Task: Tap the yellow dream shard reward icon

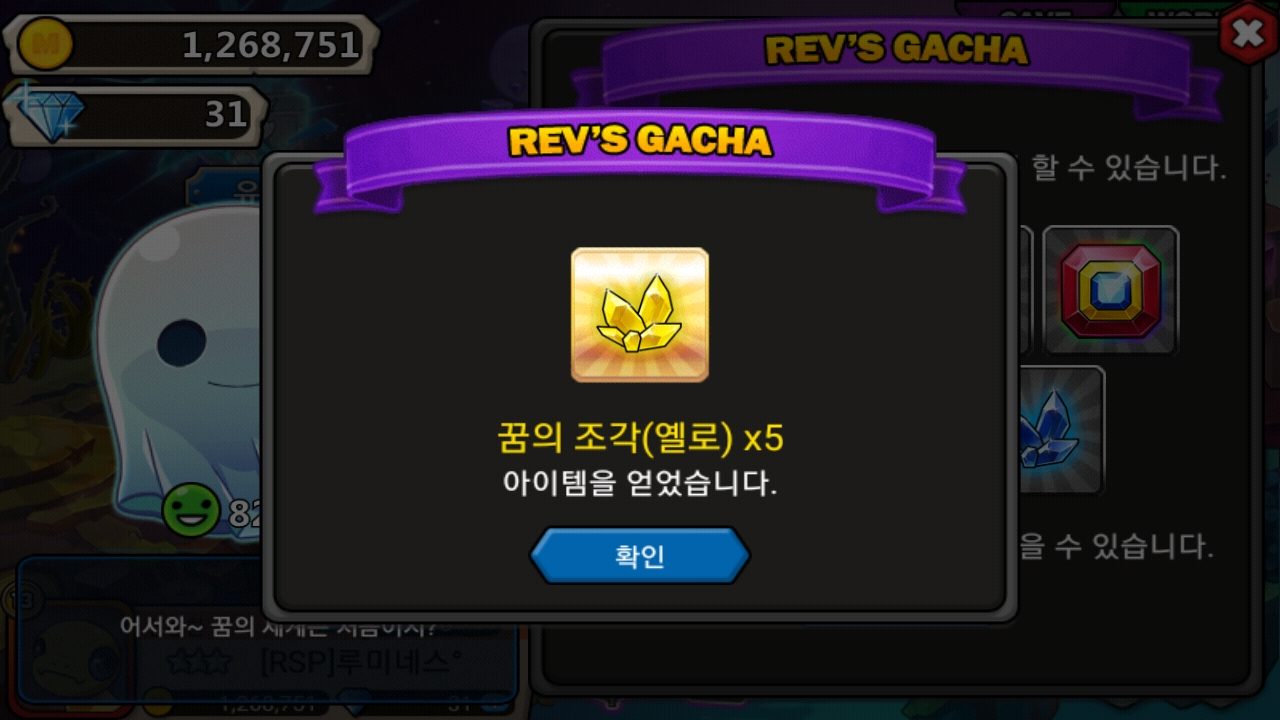Action: click(640, 314)
